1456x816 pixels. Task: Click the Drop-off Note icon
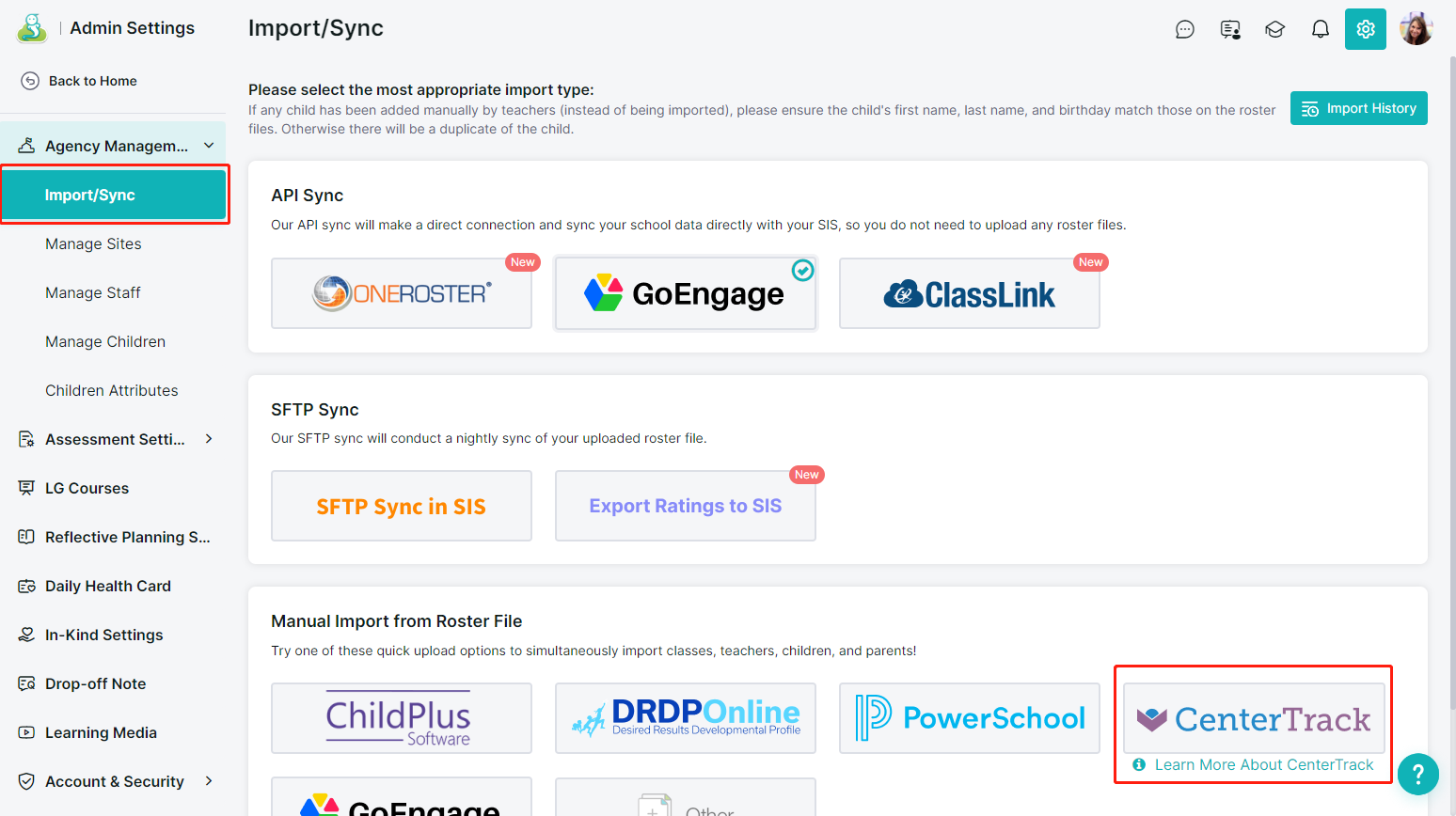point(26,683)
